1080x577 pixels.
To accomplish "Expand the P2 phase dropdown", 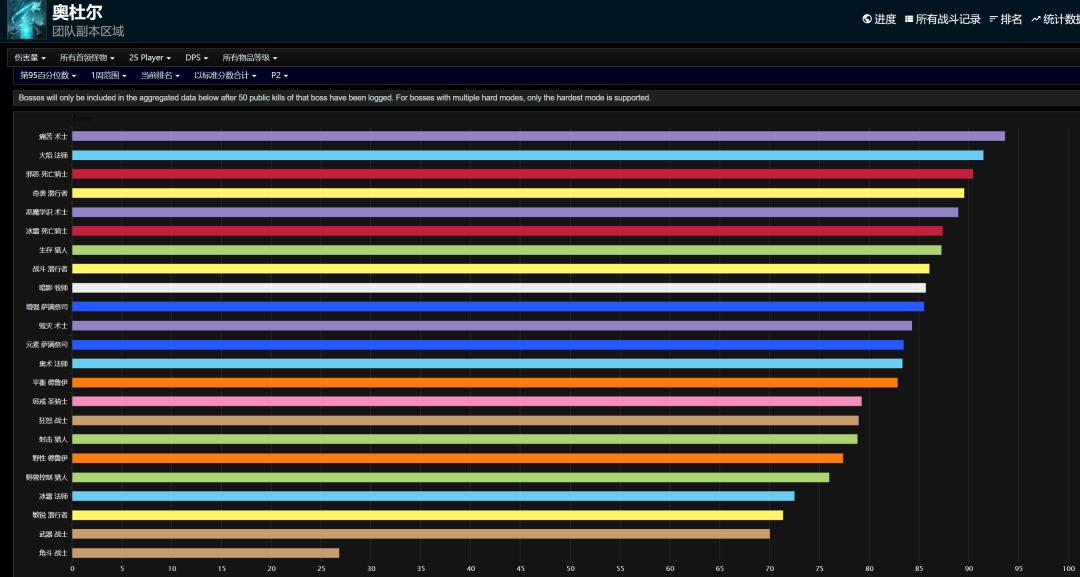I will [280, 75].
